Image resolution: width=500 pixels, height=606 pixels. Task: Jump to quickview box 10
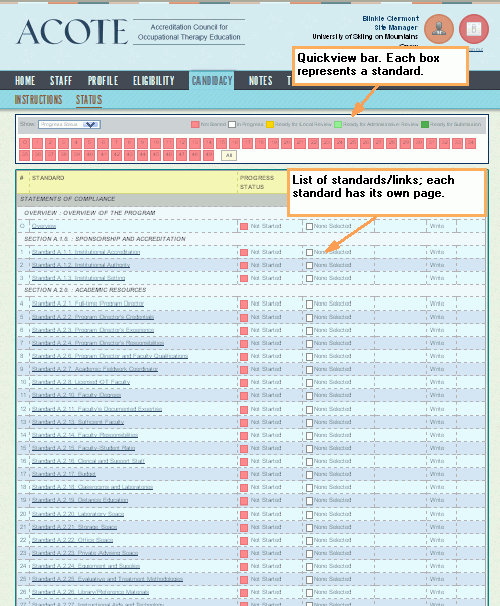pyautogui.click(x=155, y=143)
